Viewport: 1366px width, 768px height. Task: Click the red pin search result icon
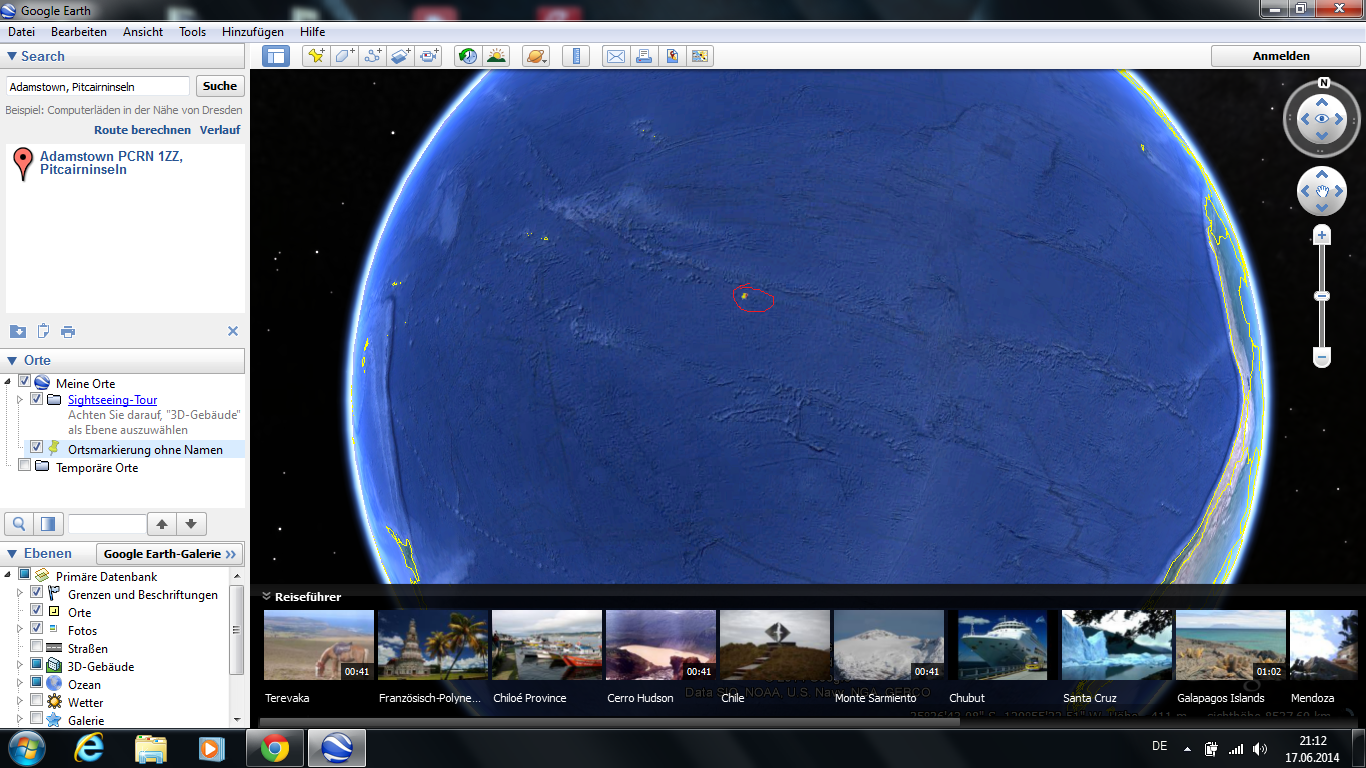click(23, 164)
